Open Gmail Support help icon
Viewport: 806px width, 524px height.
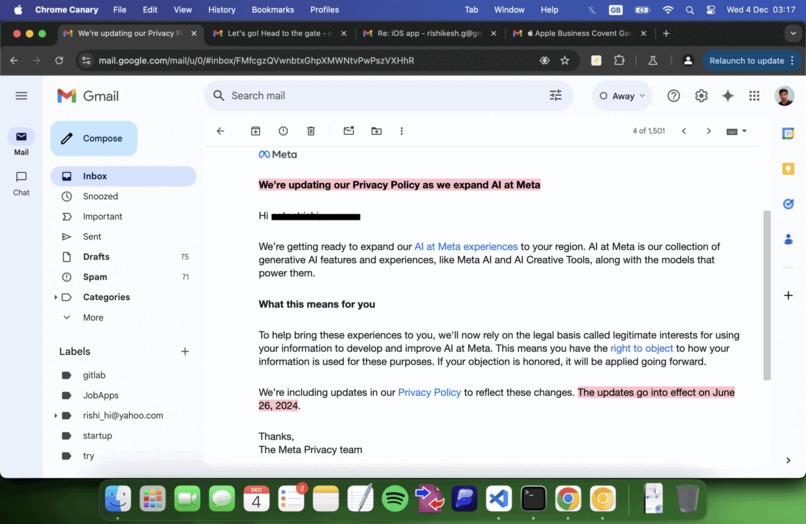pyautogui.click(x=673, y=96)
